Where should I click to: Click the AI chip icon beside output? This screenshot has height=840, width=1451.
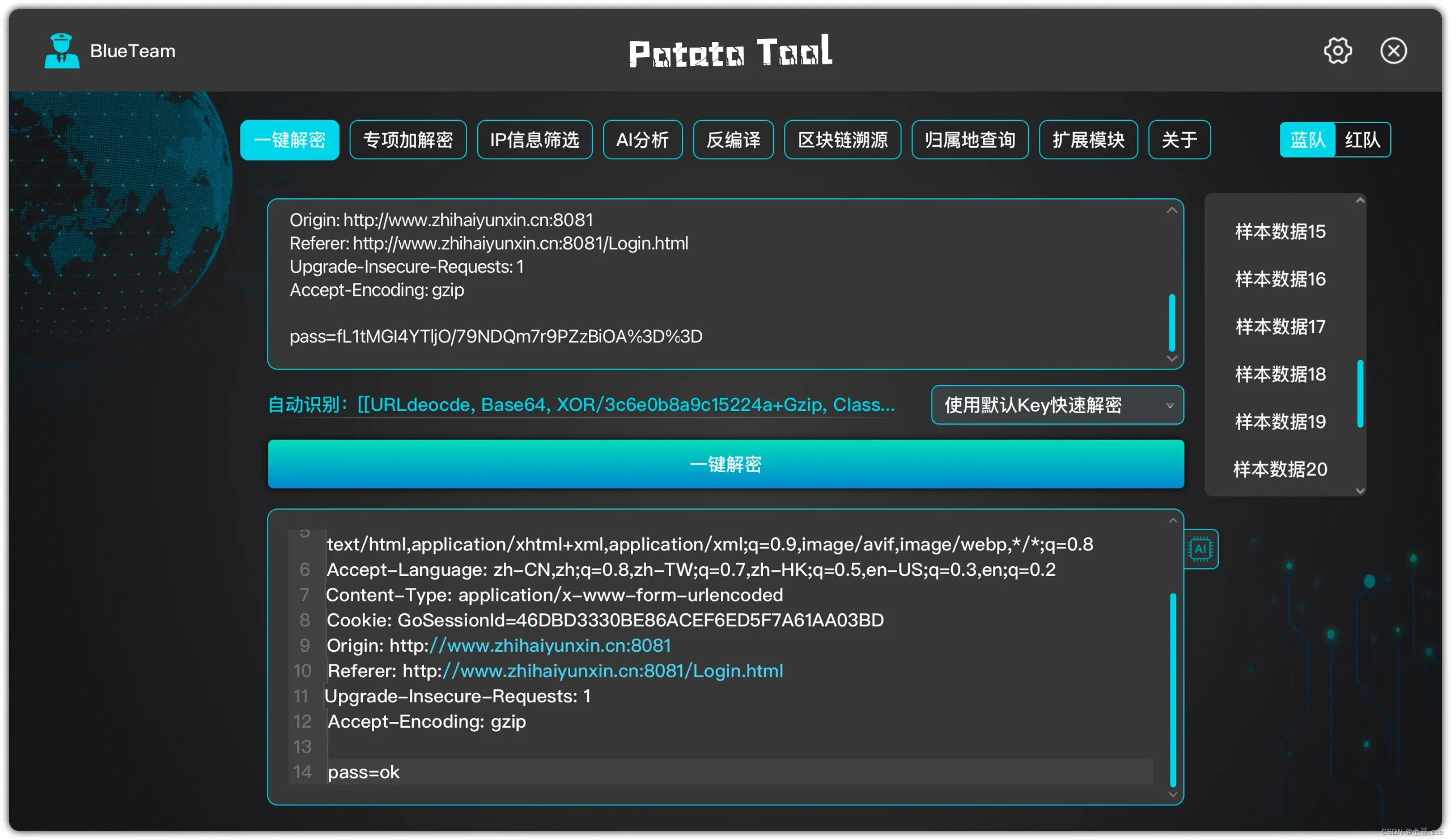point(1200,549)
